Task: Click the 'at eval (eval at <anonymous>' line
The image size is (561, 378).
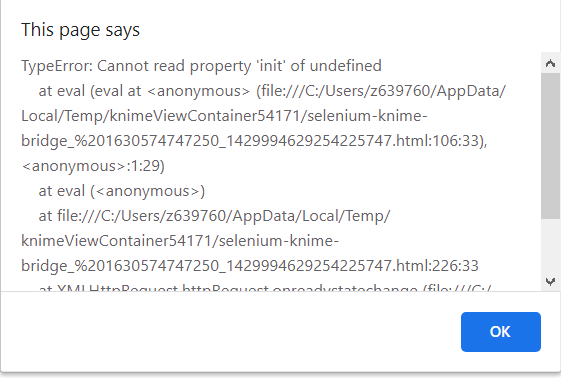Action: click(x=272, y=91)
